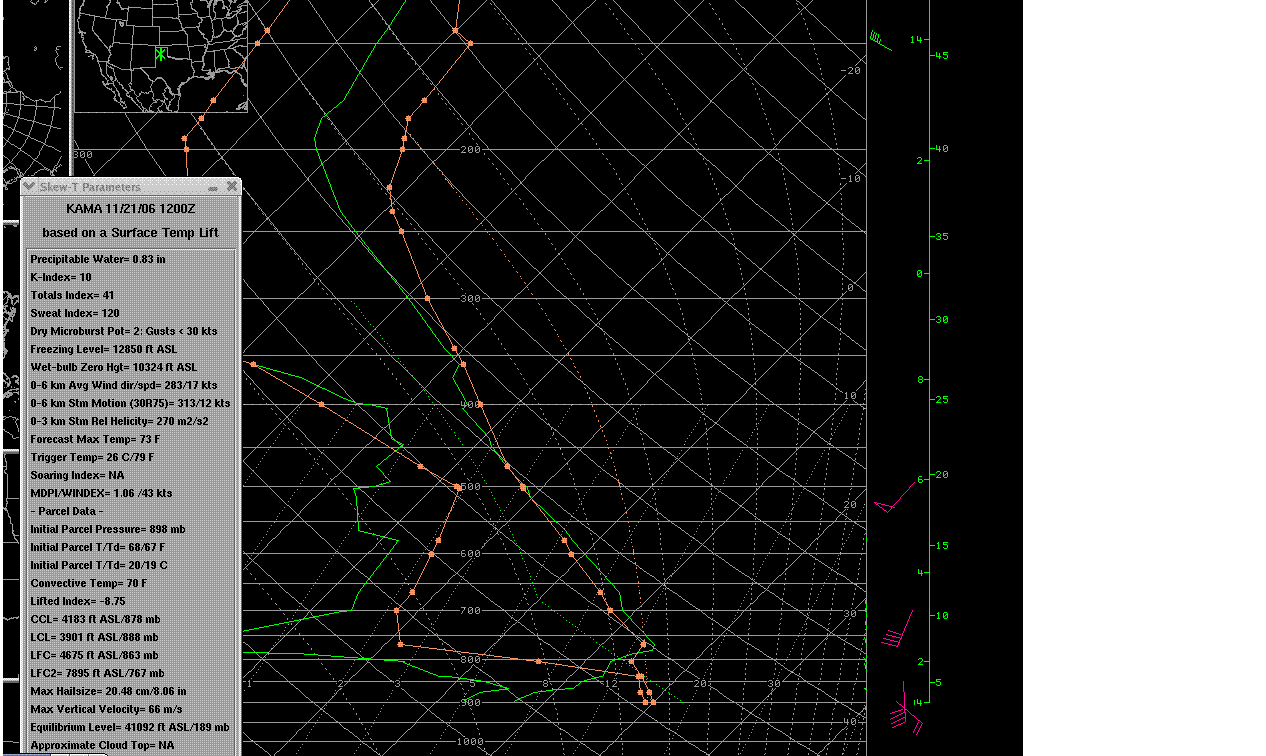The width and height of the screenshot is (1266, 756).
Task: Click the 0-6 km Stm Motion (30R75) row
Action: pyautogui.click(x=131, y=403)
